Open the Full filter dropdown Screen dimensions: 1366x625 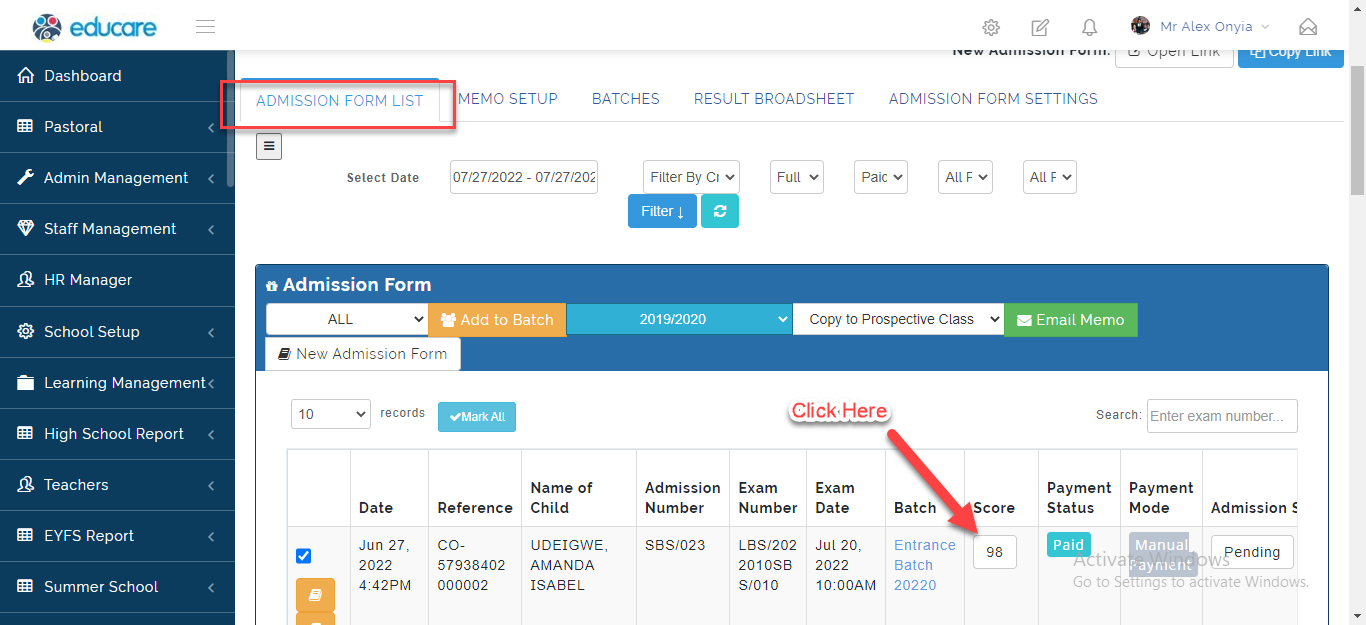click(x=797, y=177)
